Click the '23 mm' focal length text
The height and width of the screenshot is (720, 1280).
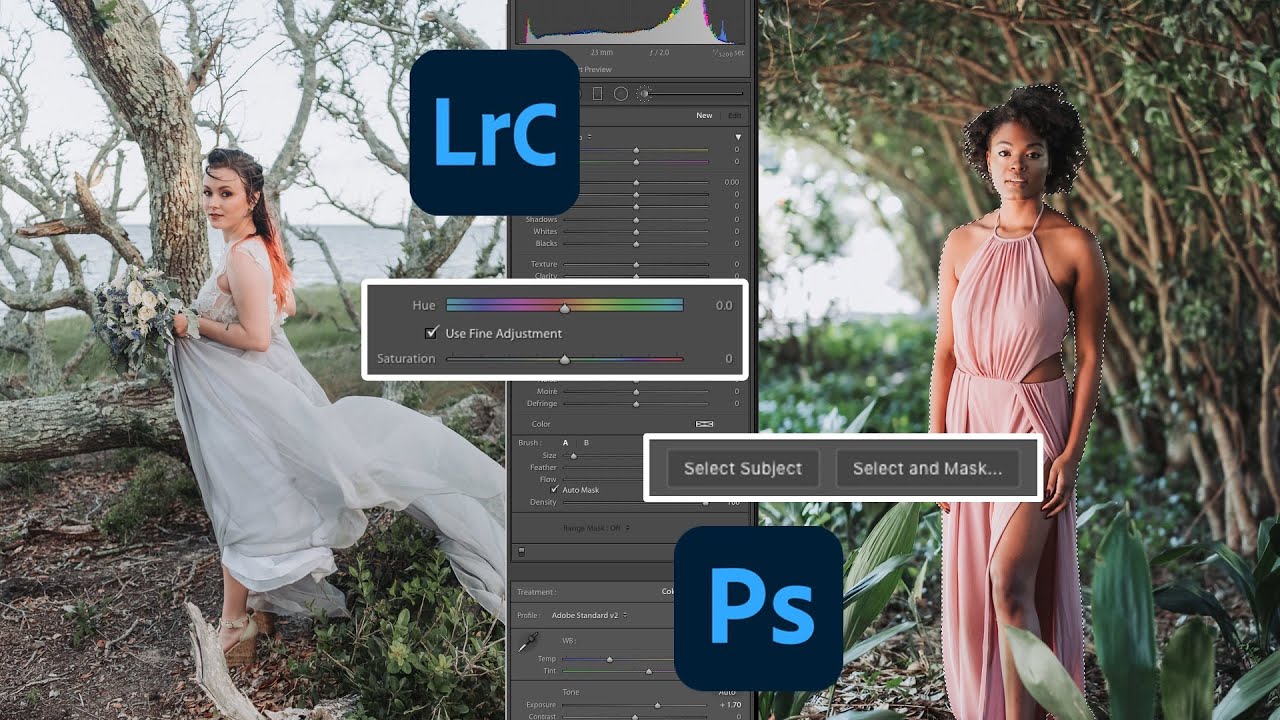tap(601, 52)
